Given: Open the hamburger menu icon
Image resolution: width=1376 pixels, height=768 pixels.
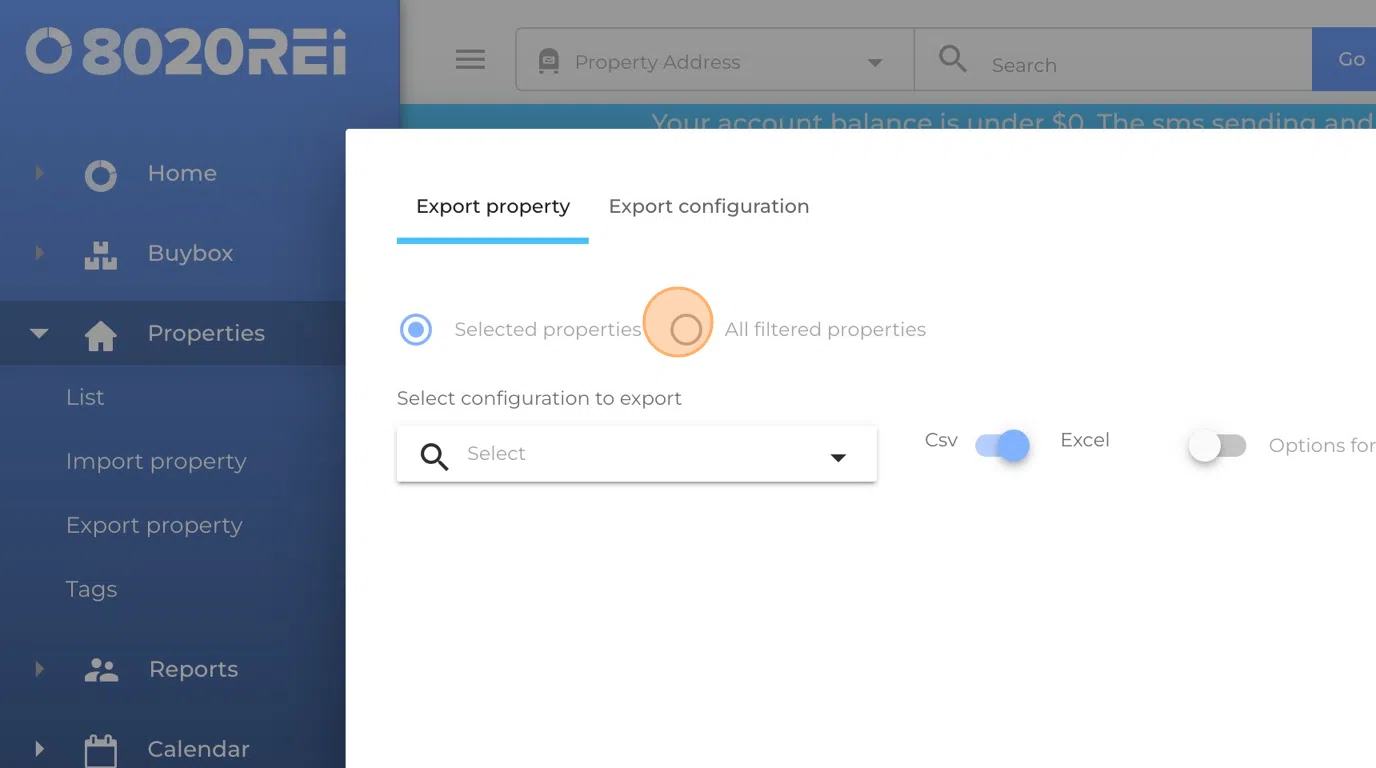Looking at the screenshot, I should (x=470, y=60).
